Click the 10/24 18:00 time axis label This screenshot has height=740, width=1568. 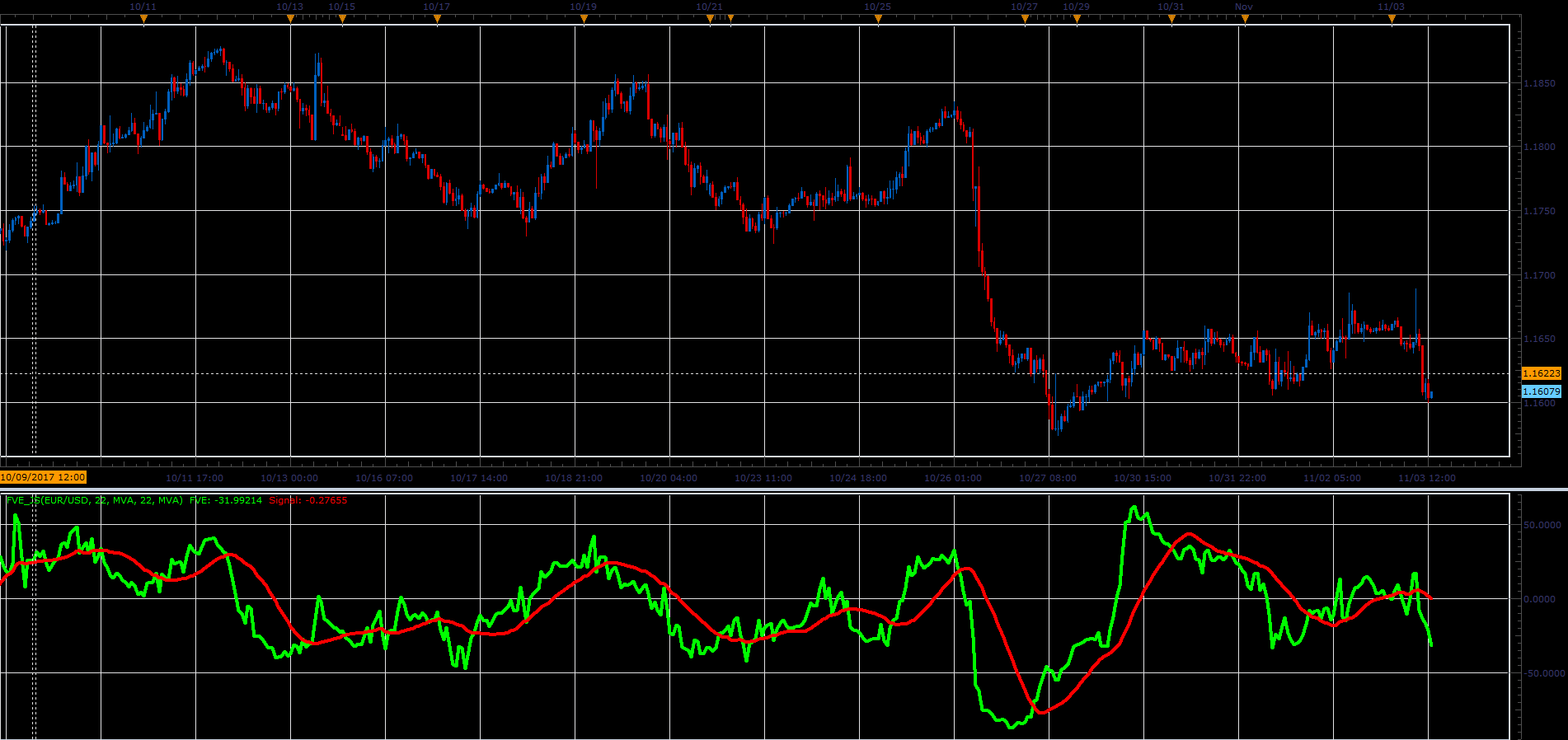pos(858,478)
